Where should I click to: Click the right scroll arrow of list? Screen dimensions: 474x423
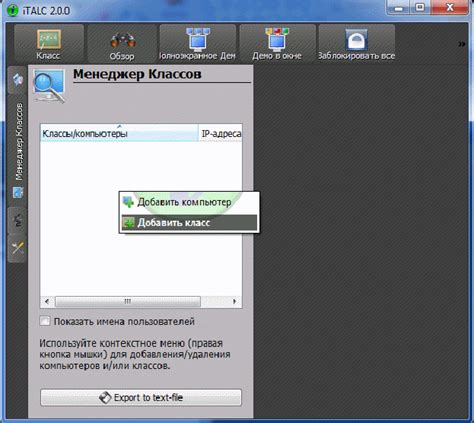[x=235, y=301]
